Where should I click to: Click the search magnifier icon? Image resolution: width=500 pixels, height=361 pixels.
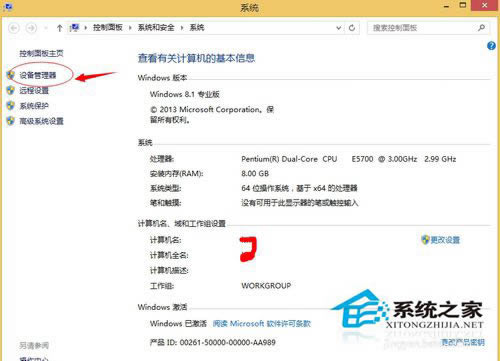pos(481,28)
